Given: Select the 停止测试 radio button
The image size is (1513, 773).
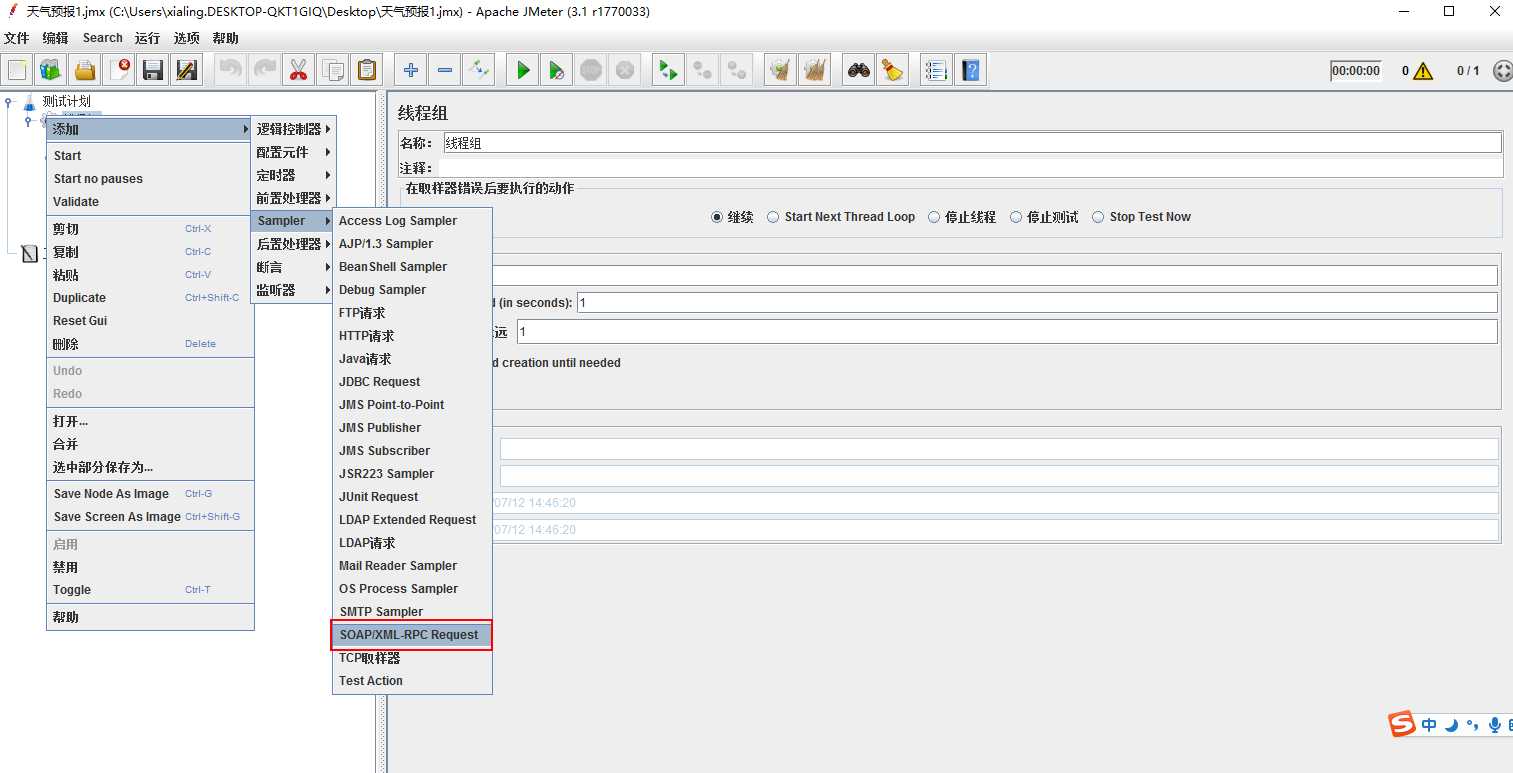Looking at the screenshot, I should click(x=1016, y=217).
